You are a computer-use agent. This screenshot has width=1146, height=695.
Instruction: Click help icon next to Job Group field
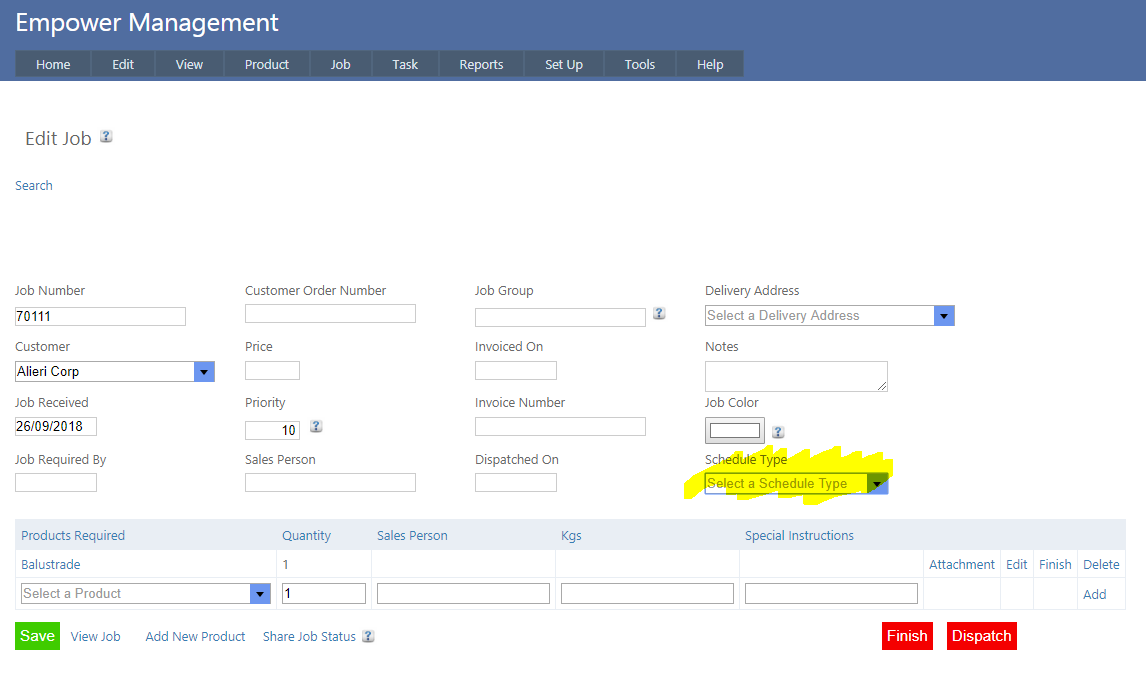[659, 313]
